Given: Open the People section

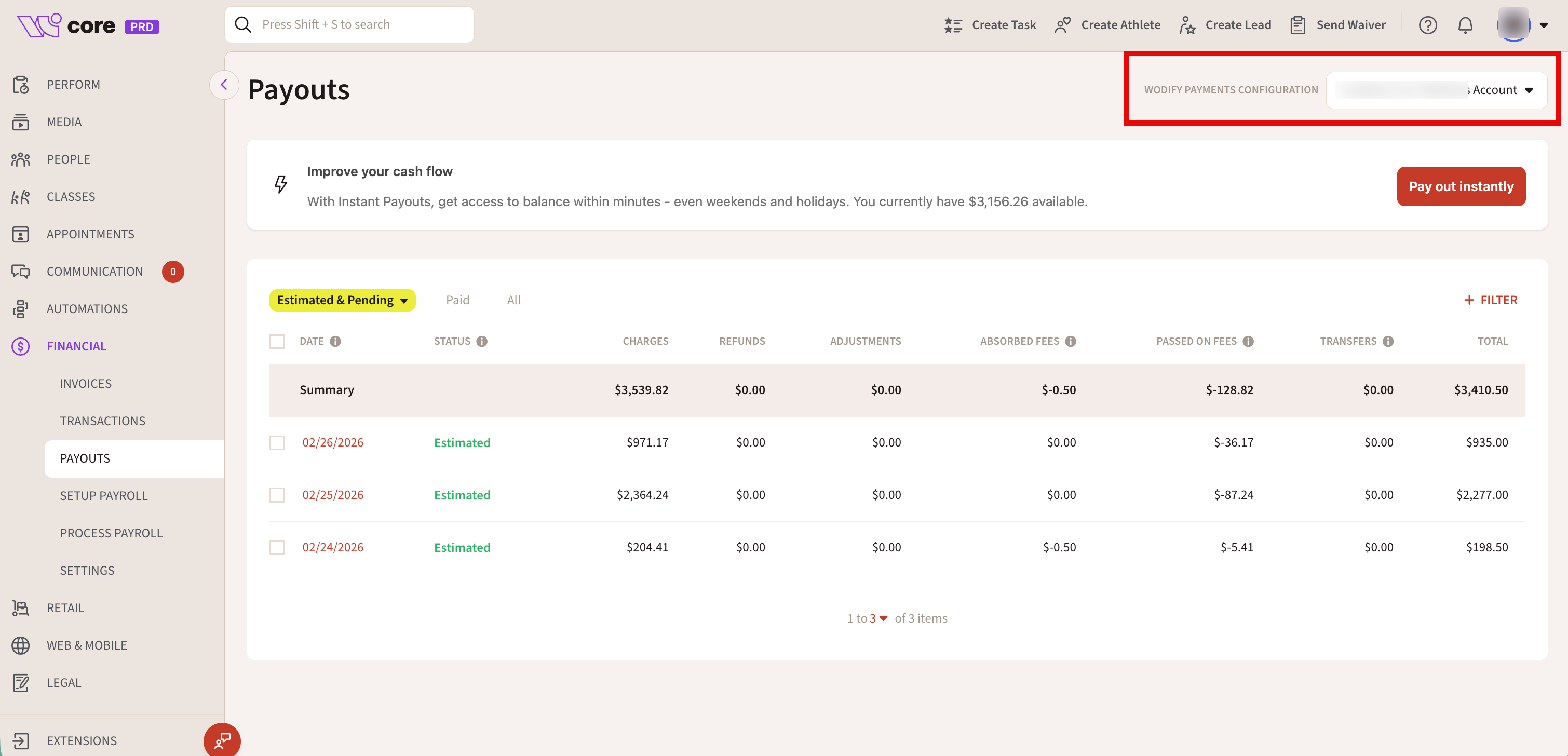Looking at the screenshot, I should click(21, 159).
